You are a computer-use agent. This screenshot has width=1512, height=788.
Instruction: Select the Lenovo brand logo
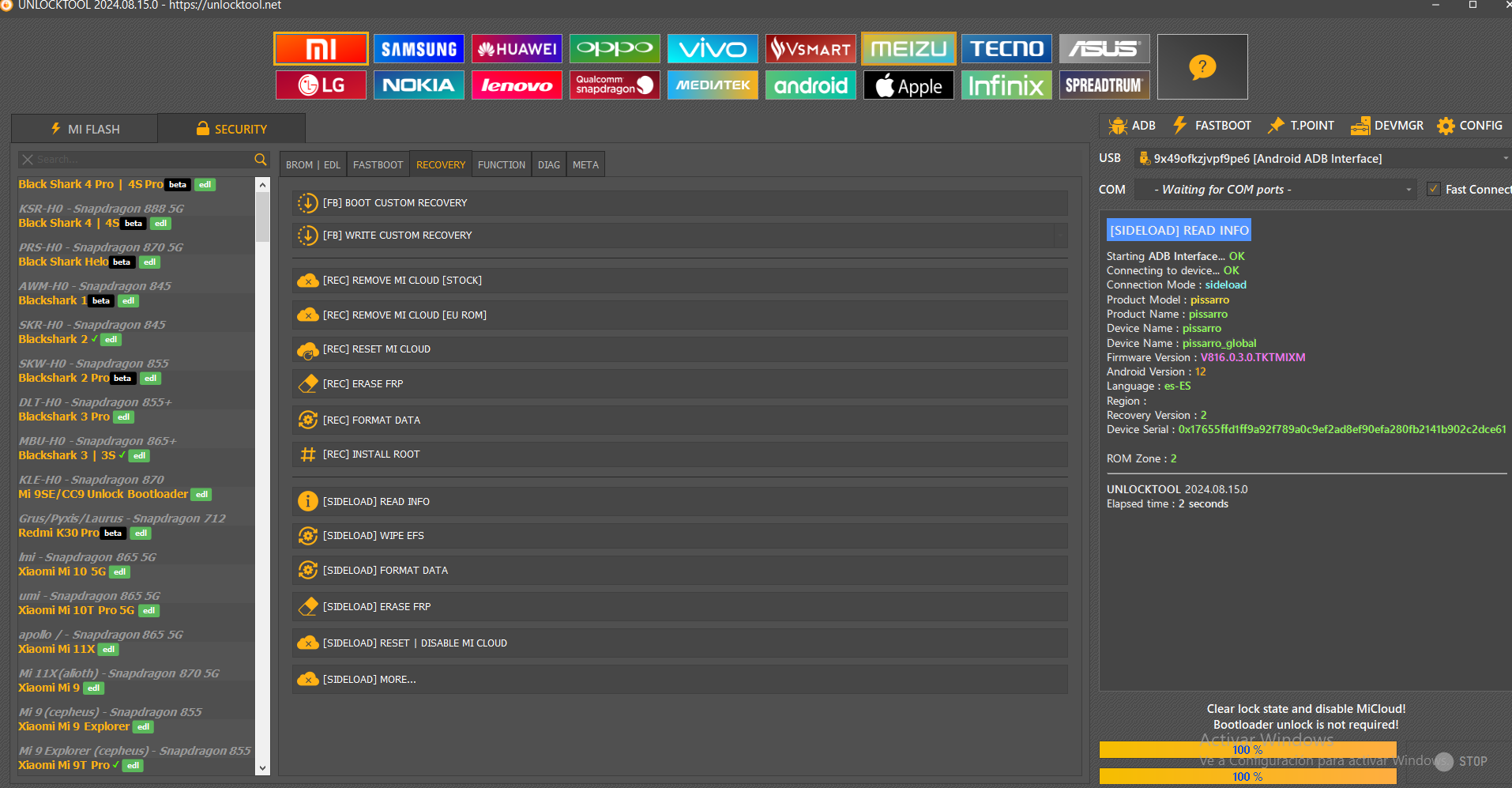tap(517, 85)
